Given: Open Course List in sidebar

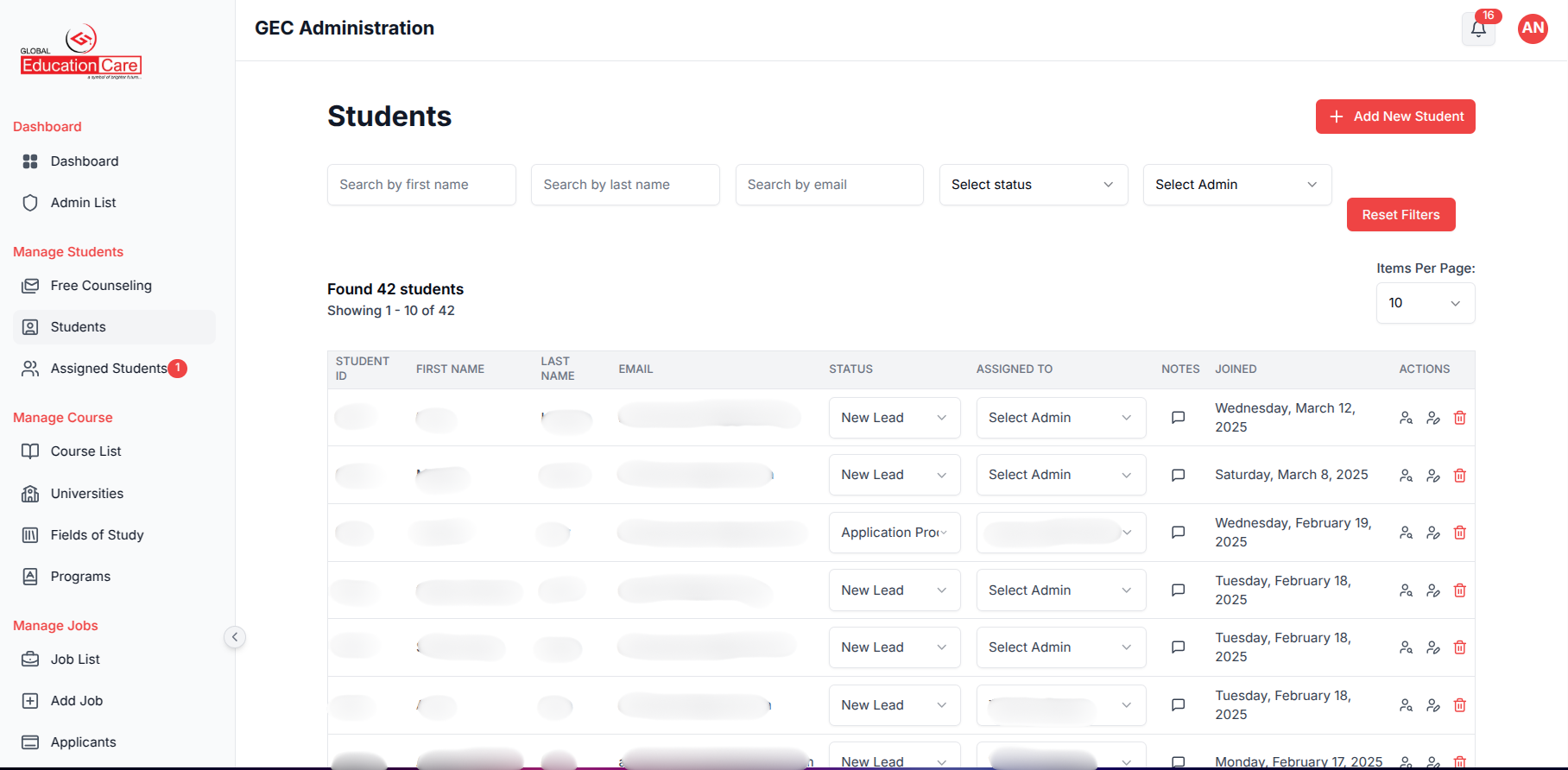Looking at the screenshot, I should [x=114, y=451].
